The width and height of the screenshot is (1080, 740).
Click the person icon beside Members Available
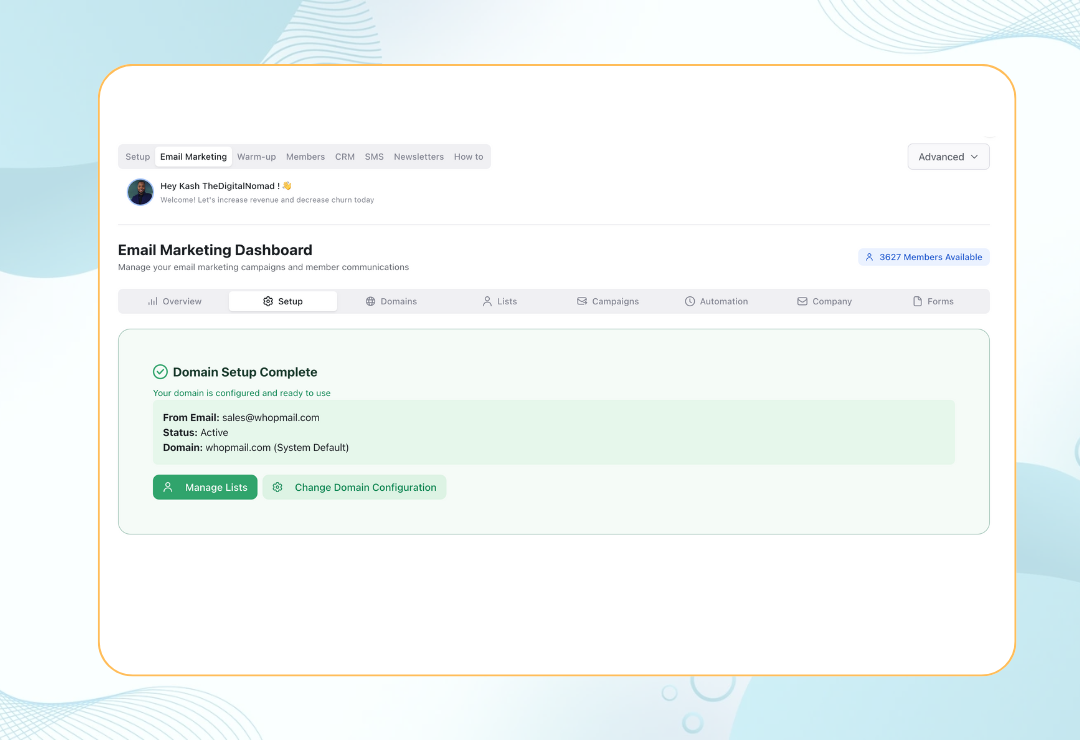pyautogui.click(x=869, y=257)
